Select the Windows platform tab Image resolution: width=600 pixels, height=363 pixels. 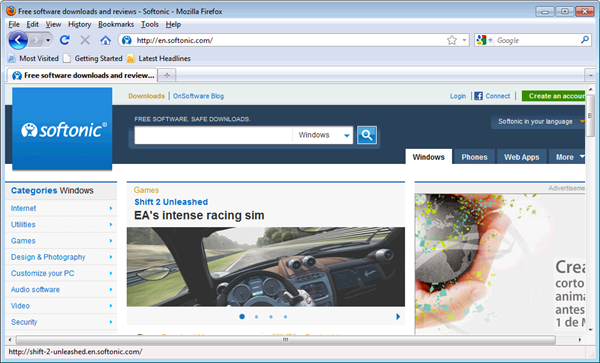(x=429, y=157)
